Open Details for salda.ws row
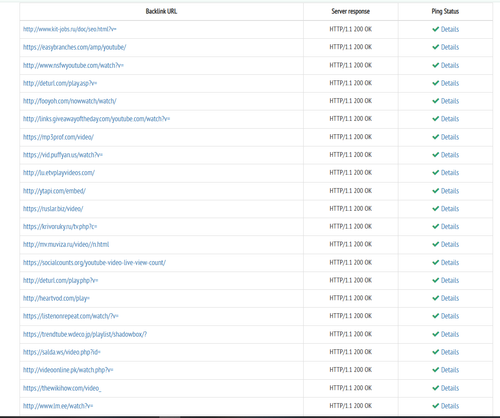The image size is (500, 418). 450,352
